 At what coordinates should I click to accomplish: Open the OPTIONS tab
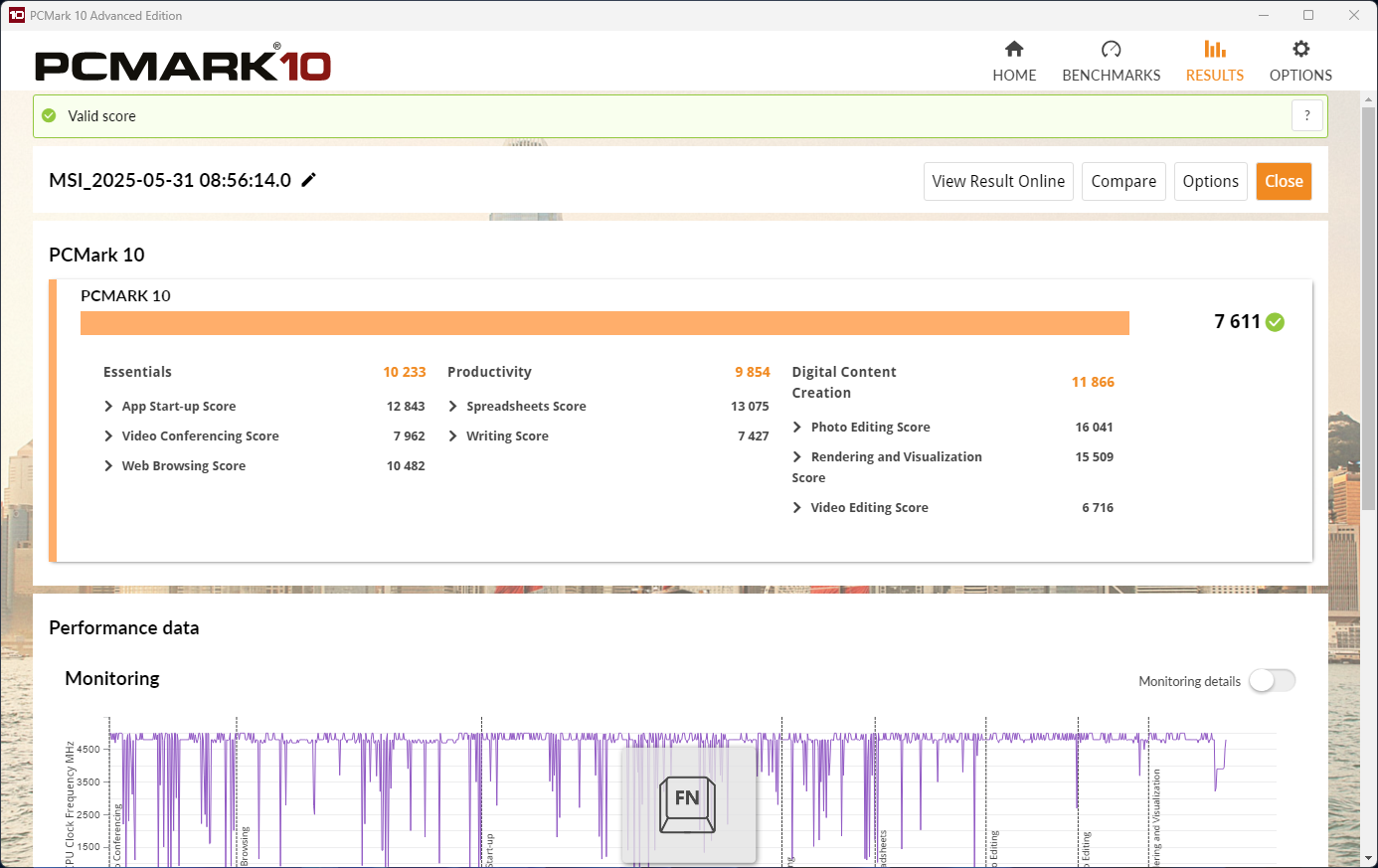[x=1300, y=62]
